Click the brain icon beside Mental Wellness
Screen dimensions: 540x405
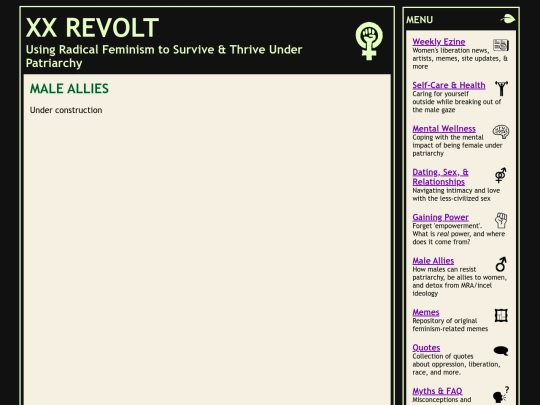pyautogui.click(x=501, y=132)
